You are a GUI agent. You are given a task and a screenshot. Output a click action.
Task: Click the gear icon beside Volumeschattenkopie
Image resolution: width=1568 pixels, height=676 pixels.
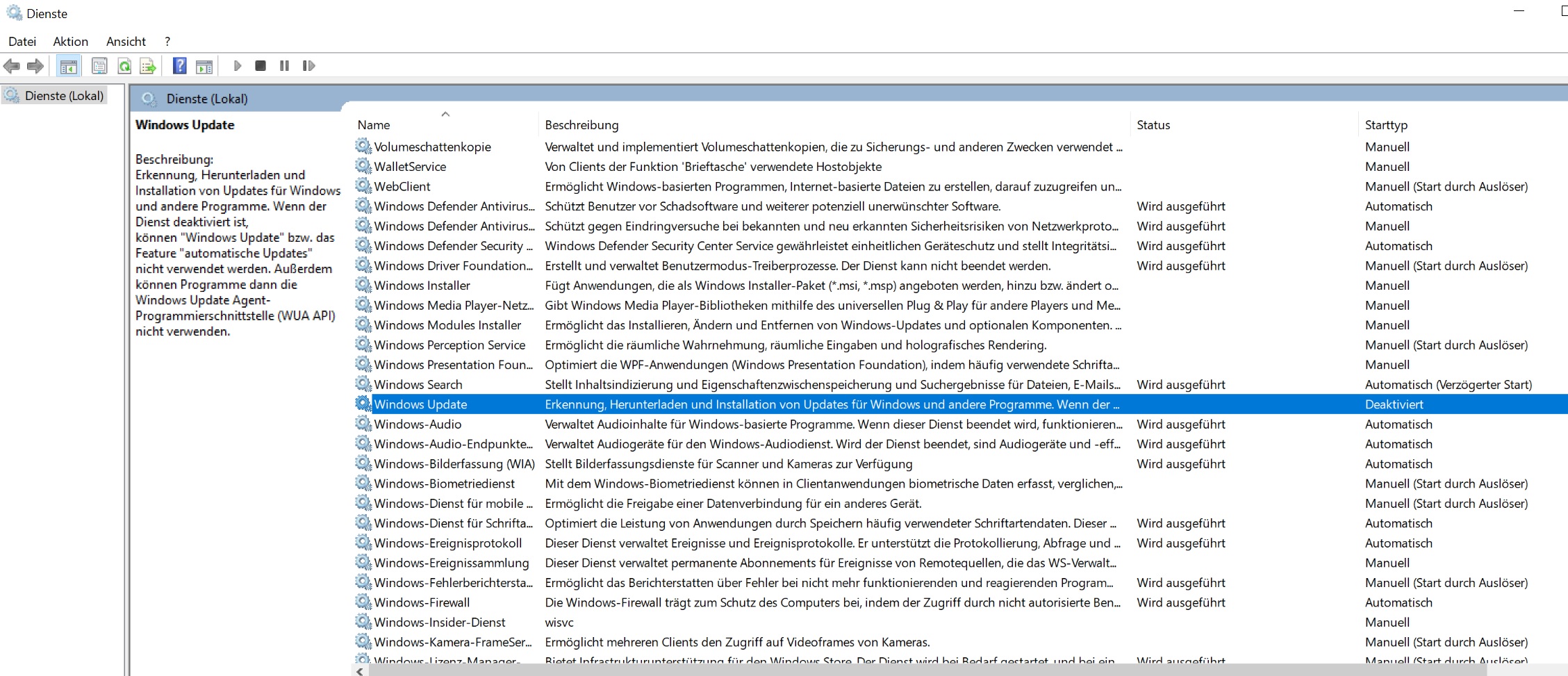click(363, 147)
